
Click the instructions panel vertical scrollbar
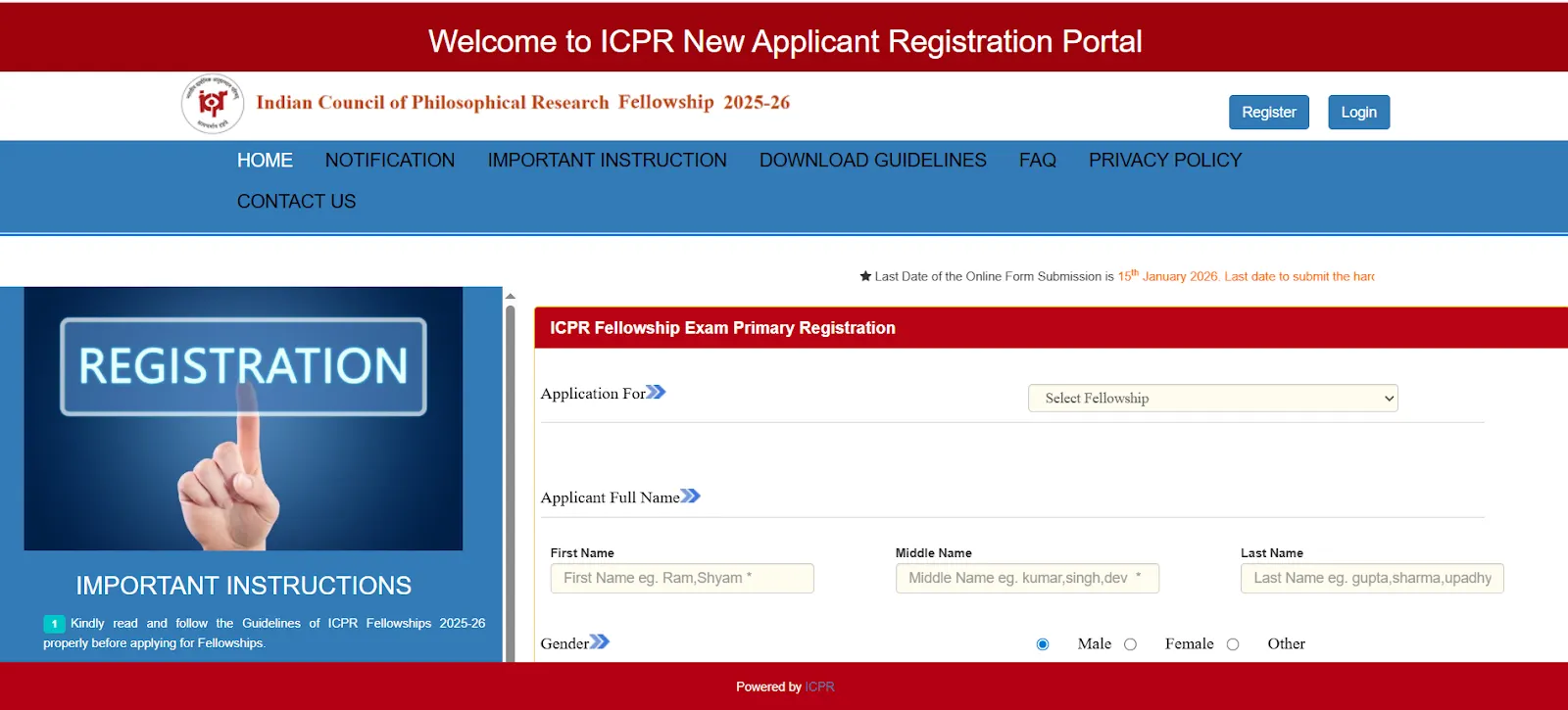[510, 482]
